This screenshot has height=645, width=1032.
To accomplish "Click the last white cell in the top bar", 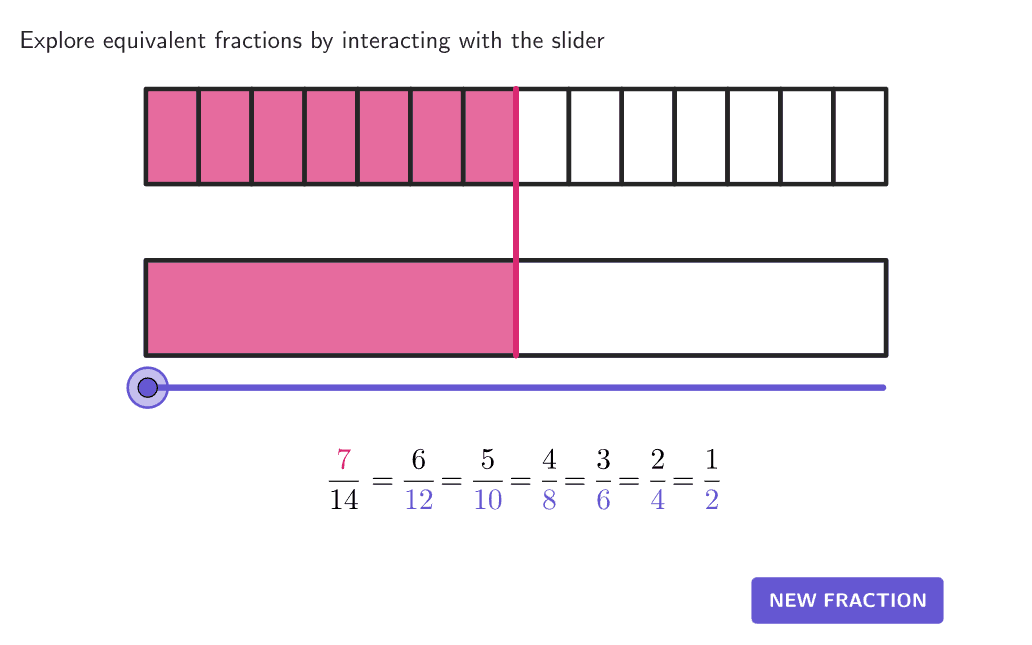I will coord(860,136).
